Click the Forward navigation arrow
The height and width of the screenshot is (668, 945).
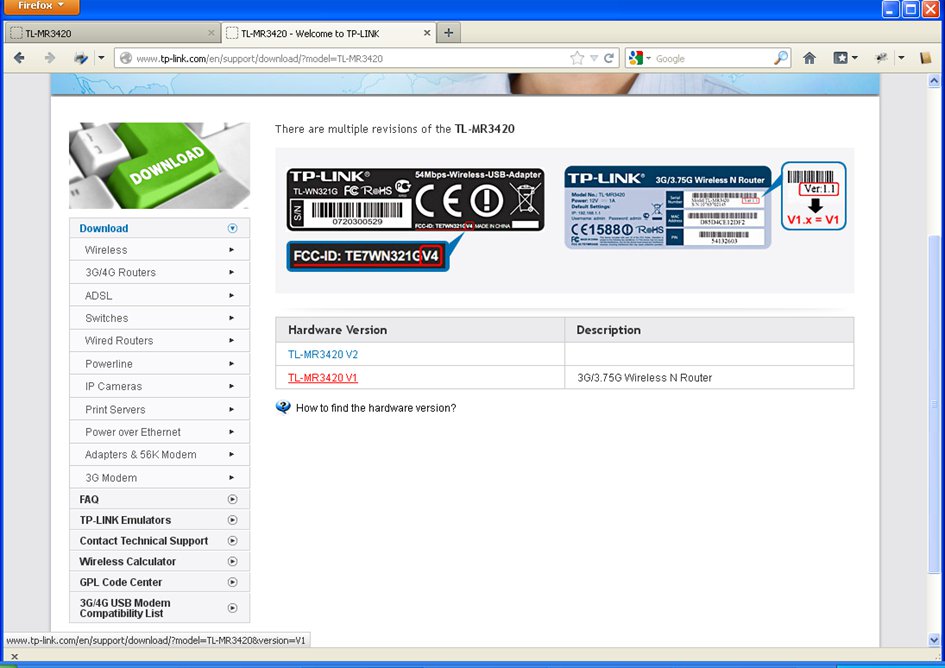pyautogui.click(x=50, y=58)
